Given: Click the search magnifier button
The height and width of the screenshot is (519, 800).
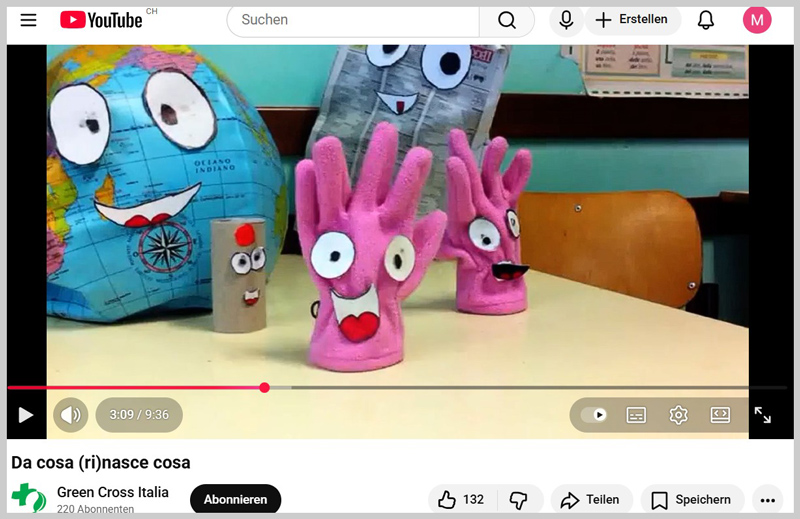Looking at the screenshot, I should 507,20.
